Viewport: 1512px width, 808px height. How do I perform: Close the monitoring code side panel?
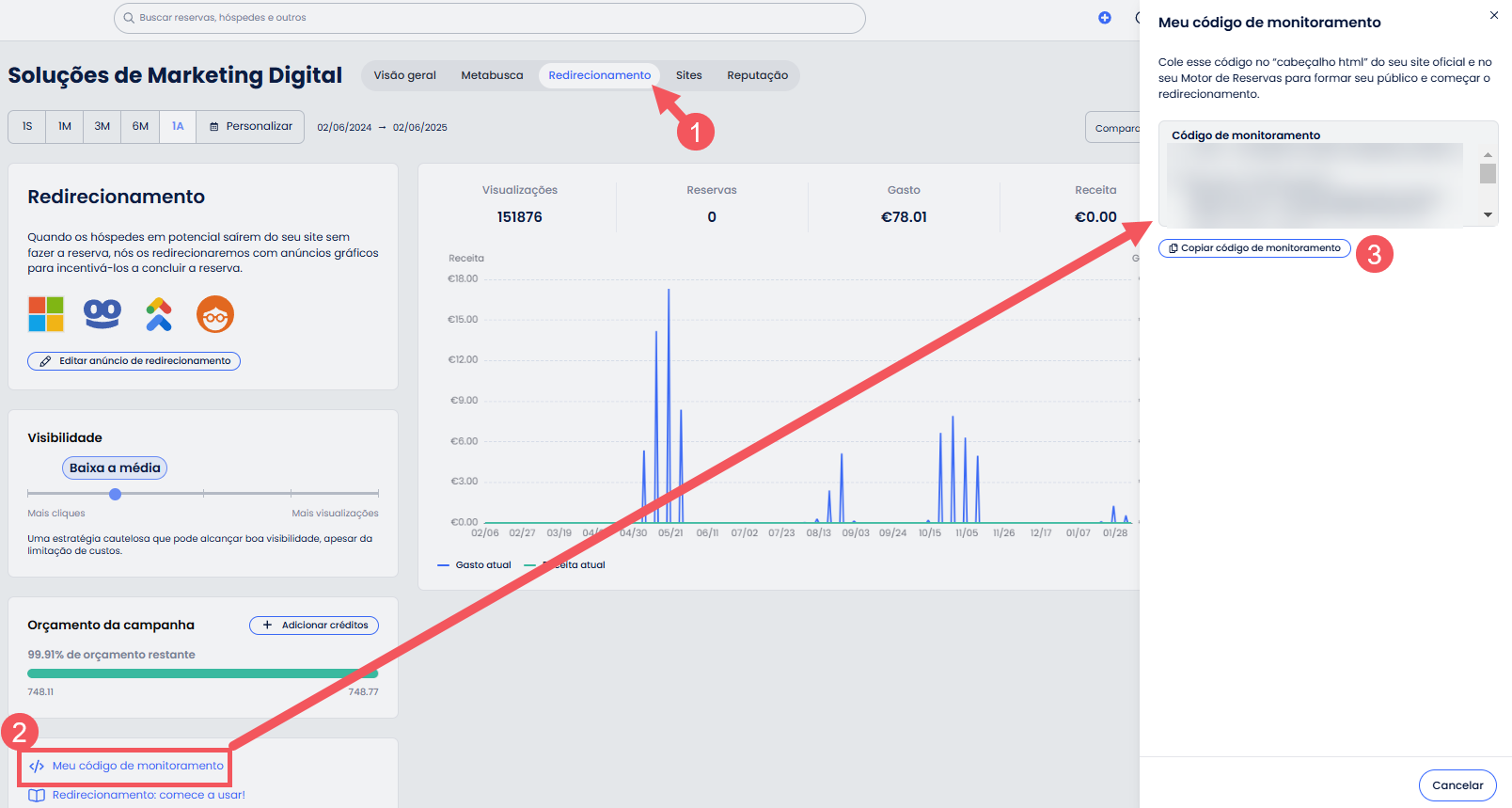coord(1494,15)
